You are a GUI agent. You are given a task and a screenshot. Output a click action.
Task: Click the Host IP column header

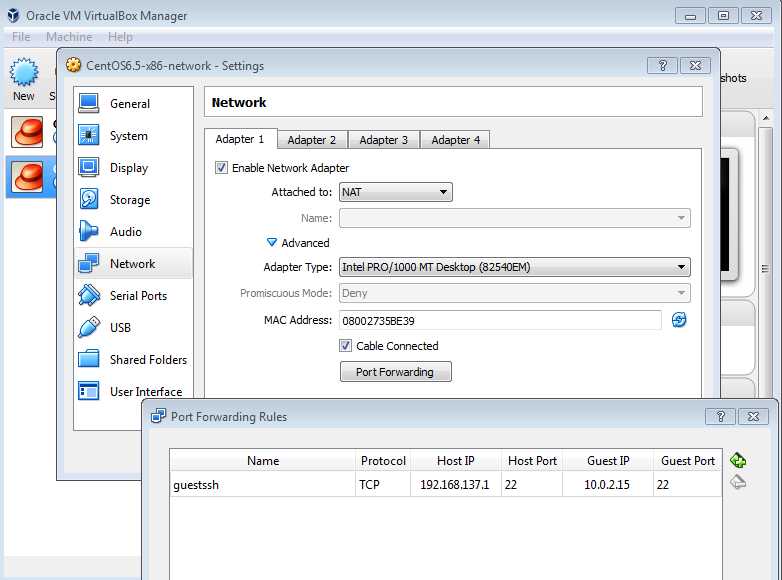[x=455, y=460]
